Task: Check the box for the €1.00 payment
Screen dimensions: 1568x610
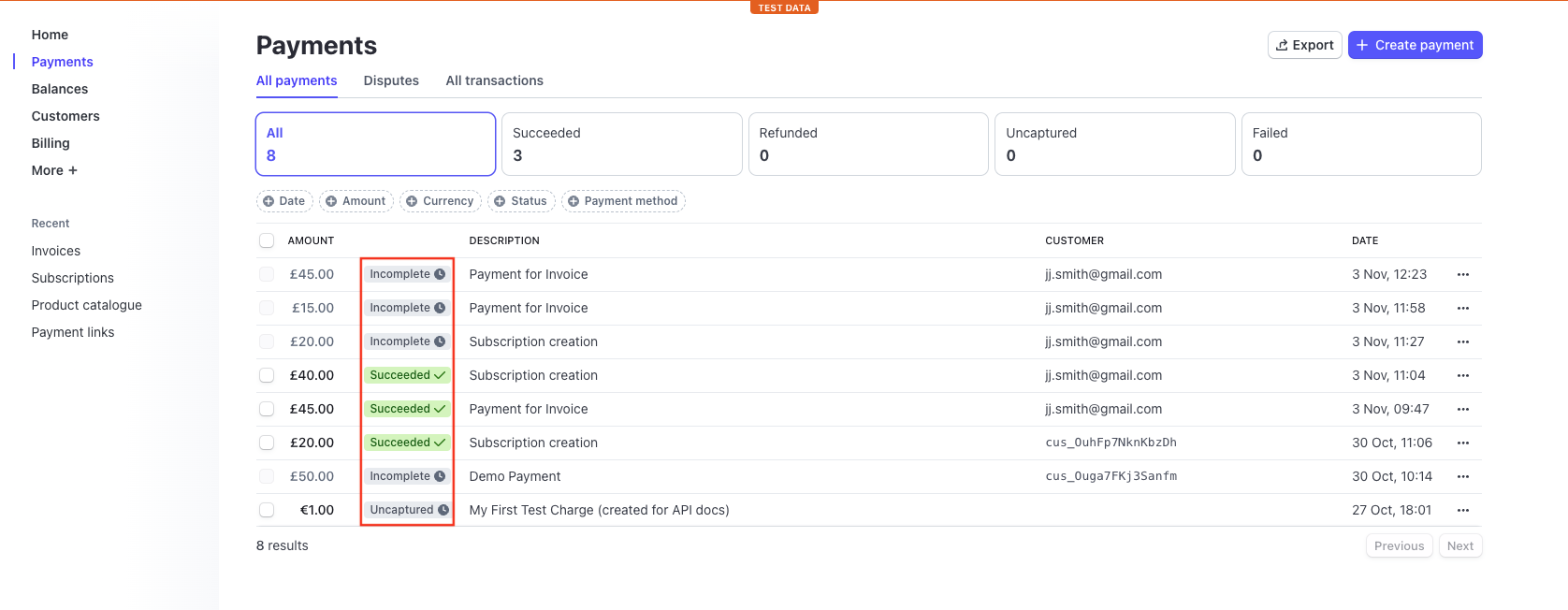Action: [267, 510]
